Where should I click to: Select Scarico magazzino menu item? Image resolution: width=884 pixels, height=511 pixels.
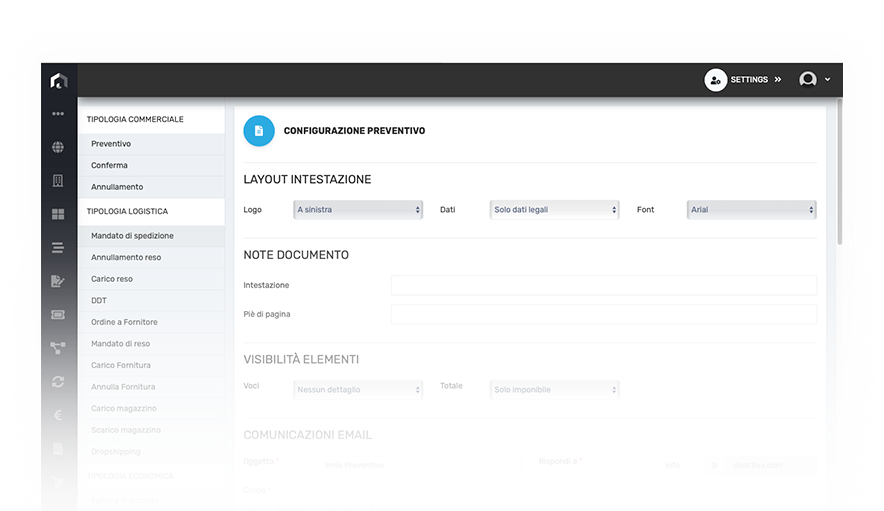pos(151,430)
